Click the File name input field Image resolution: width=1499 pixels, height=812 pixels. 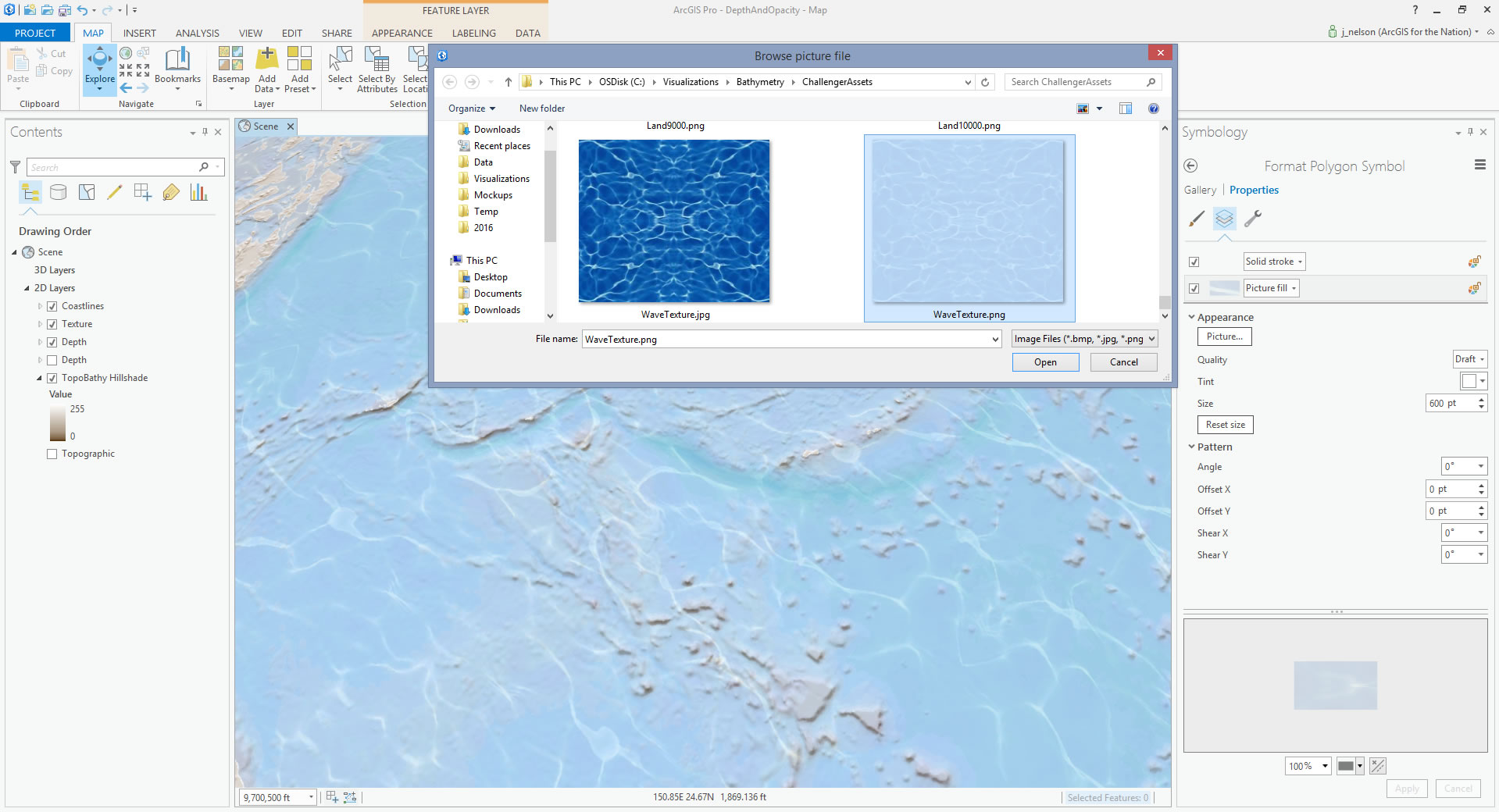(791, 339)
